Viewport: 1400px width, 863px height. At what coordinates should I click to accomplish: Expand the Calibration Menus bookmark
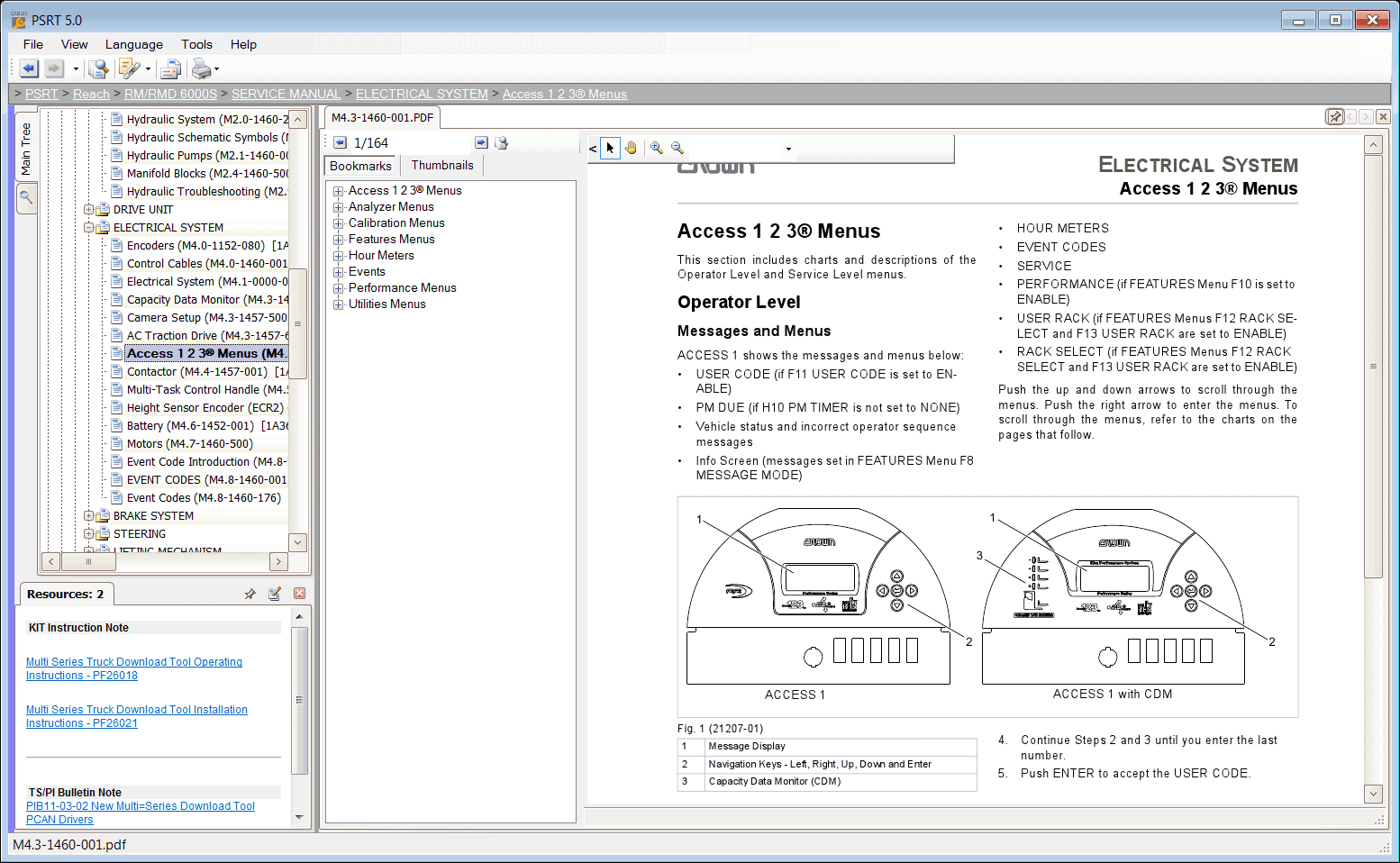click(339, 223)
